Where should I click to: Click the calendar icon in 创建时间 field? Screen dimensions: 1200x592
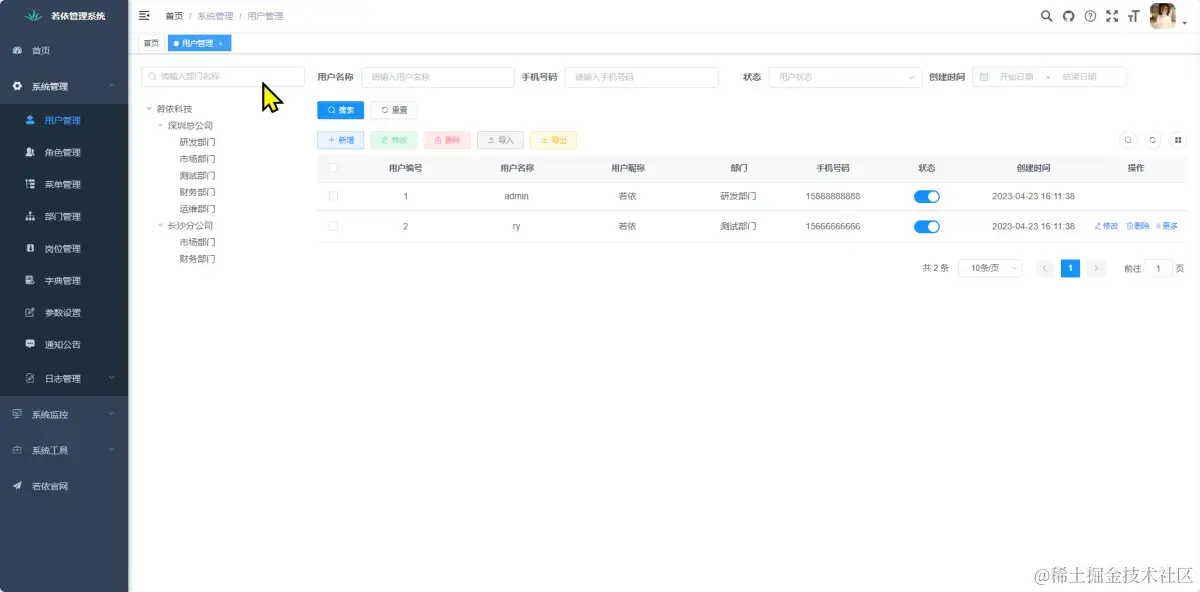pos(984,77)
